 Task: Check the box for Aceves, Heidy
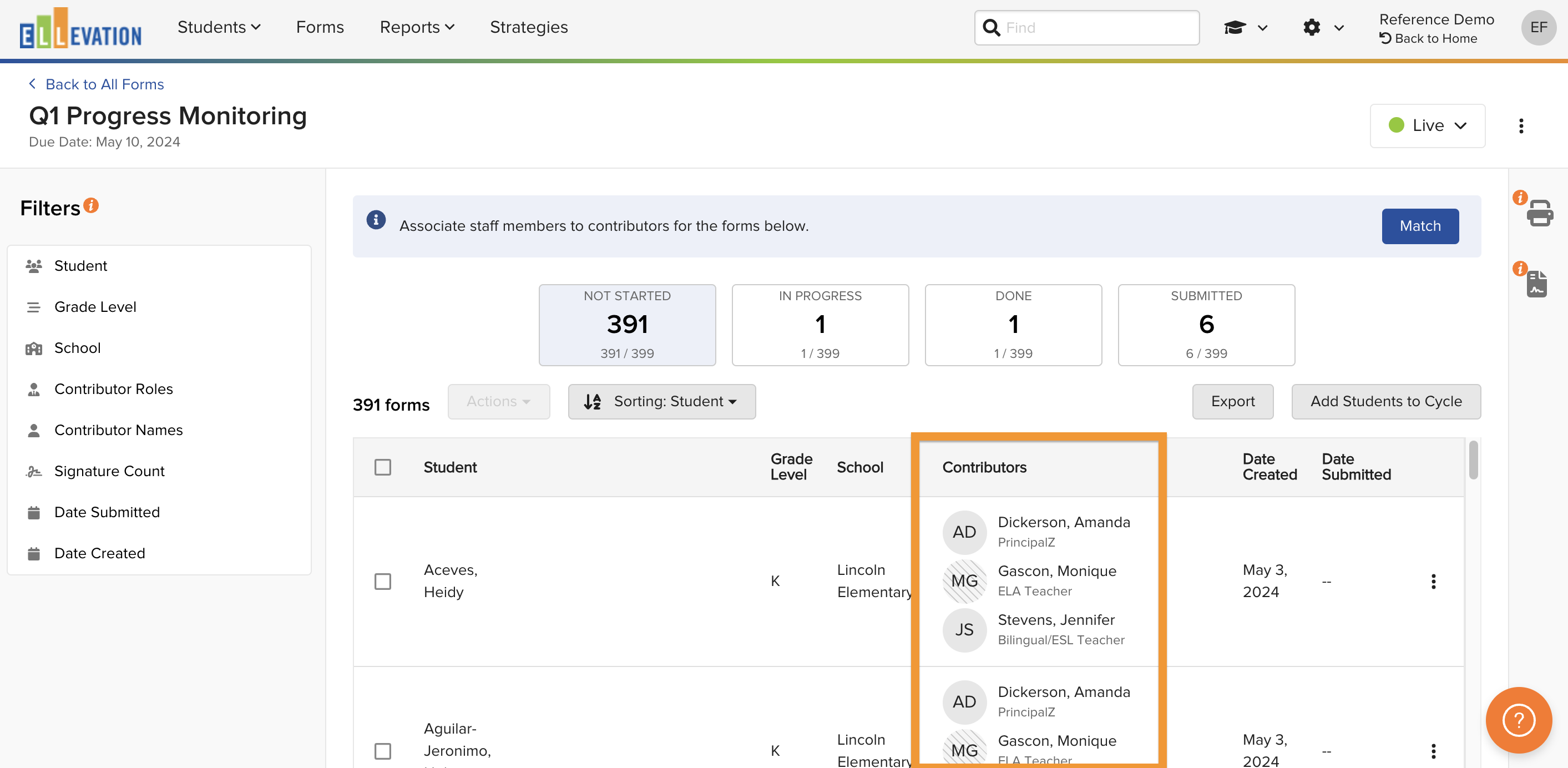click(382, 582)
